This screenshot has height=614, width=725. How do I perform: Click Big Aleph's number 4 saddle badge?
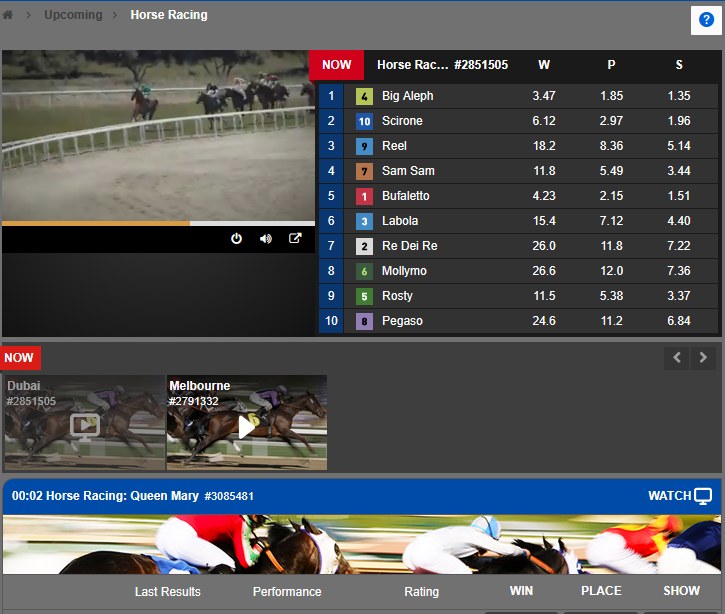pos(364,96)
